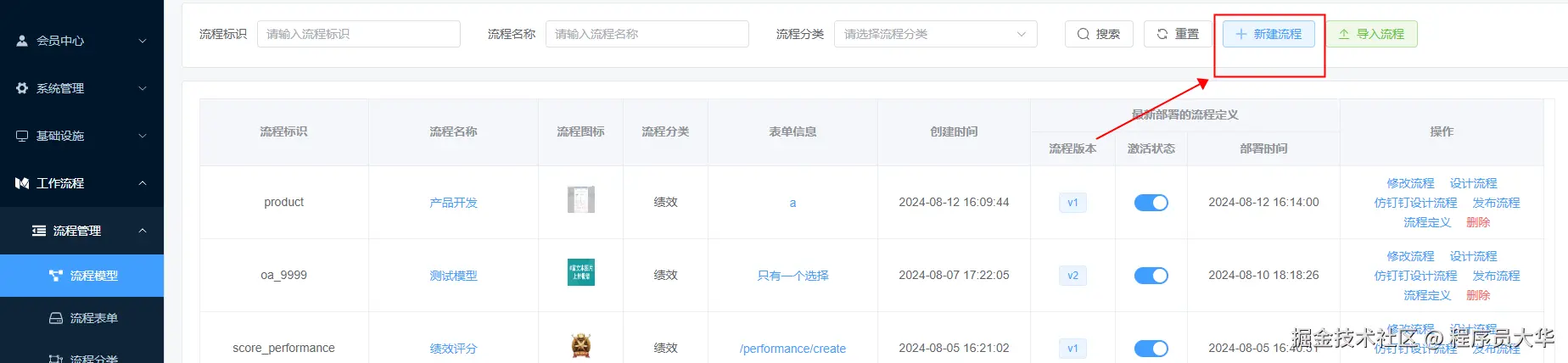This screenshot has width=1568, height=363.
Task: Select 流程表单 in the sidebar
Action: (82, 318)
